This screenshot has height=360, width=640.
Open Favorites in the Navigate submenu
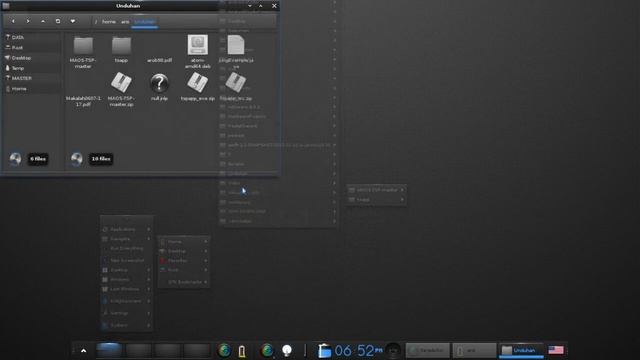point(184,260)
